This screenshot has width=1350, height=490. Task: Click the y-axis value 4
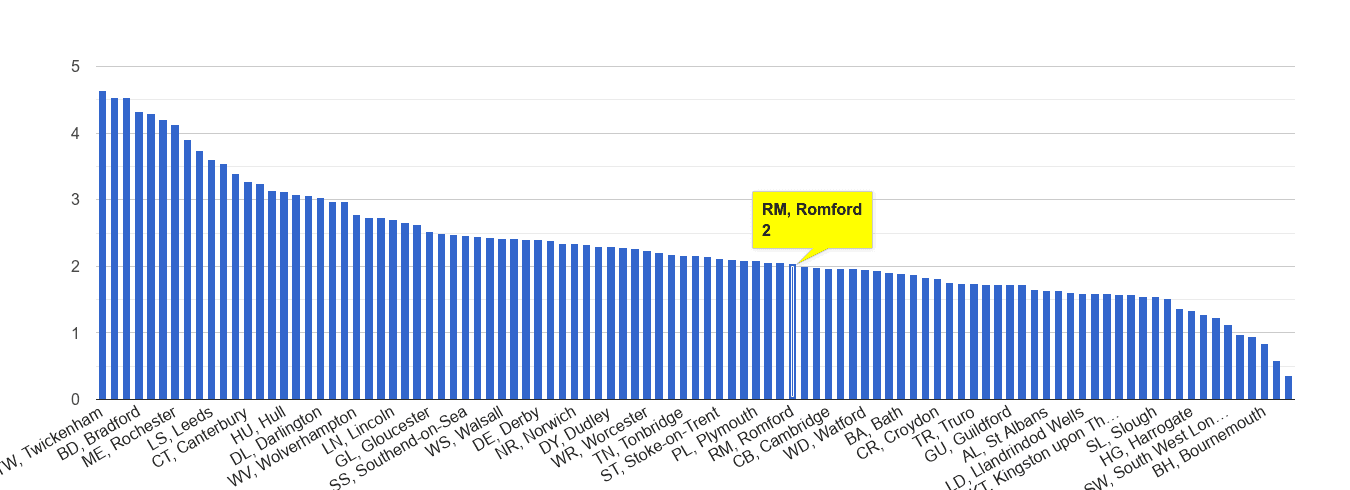pos(75,133)
